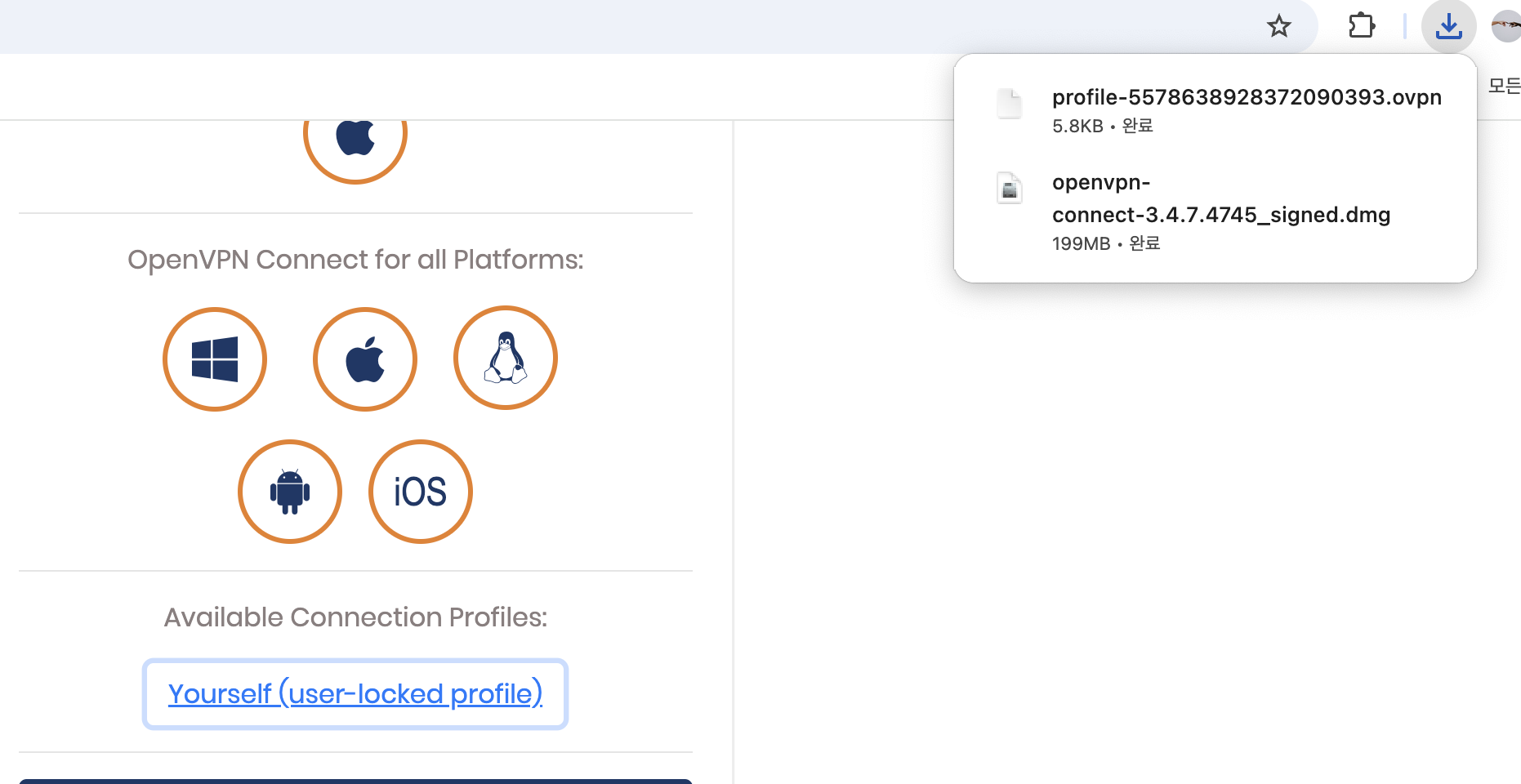Pick the Linux penguin download icon
The height and width of the screenshot is (784, 1521).
click(506, 358)
